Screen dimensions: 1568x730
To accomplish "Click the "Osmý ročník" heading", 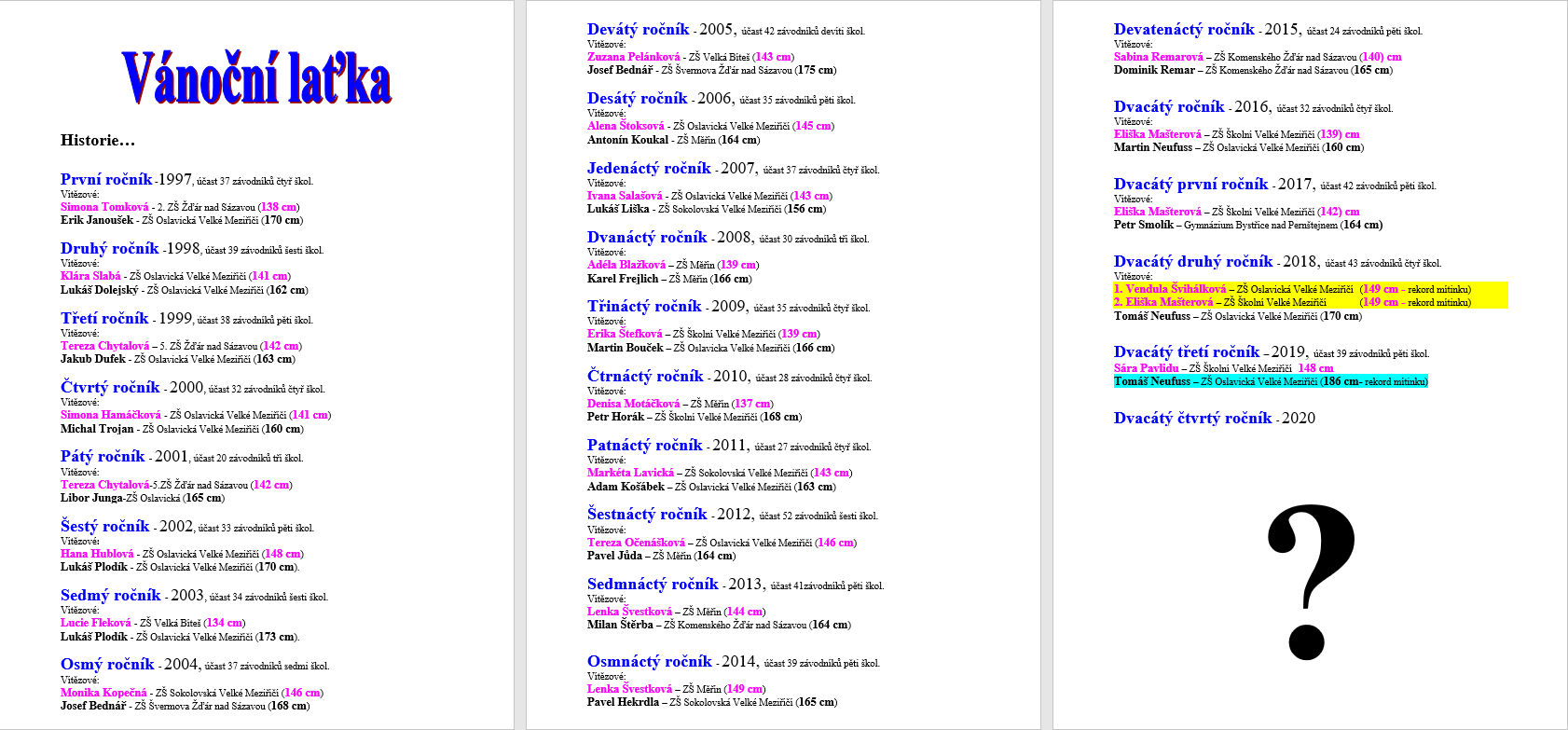I will pos(107,665).
